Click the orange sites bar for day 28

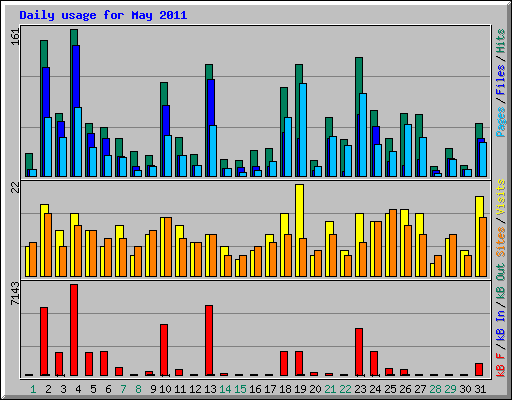[x=438, y=266]
